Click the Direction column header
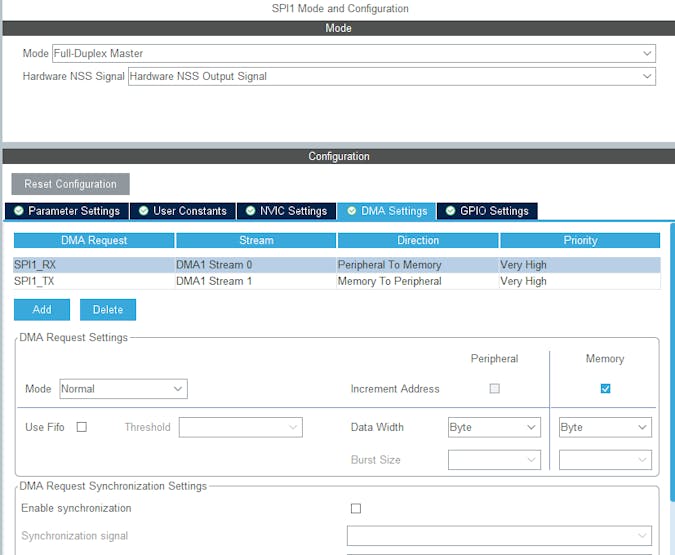 pos(418,240)
